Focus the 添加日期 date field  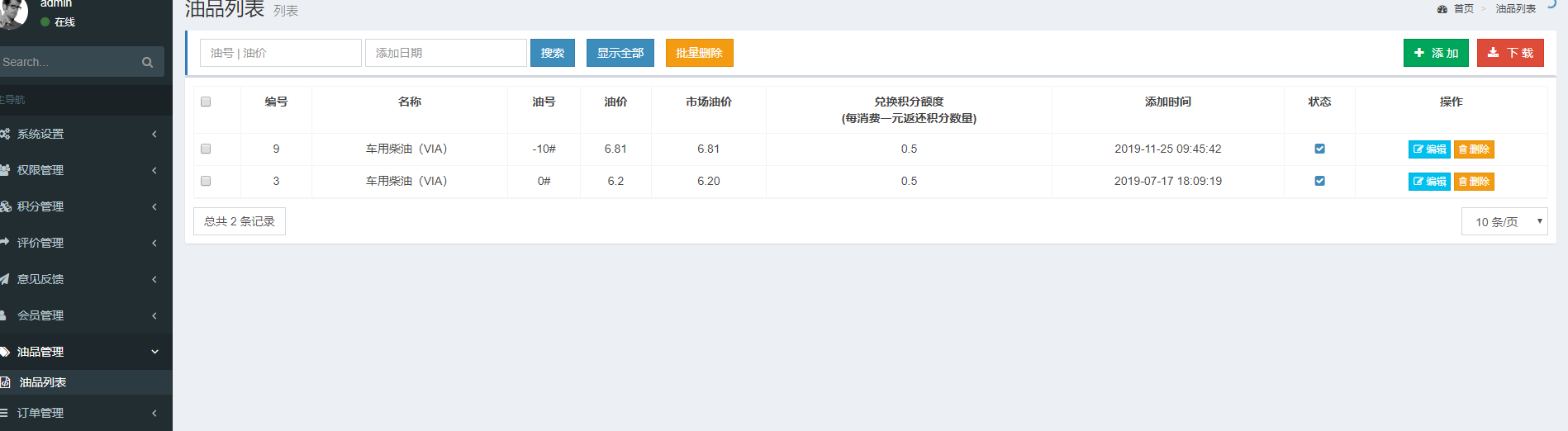(x=446, y=53)
